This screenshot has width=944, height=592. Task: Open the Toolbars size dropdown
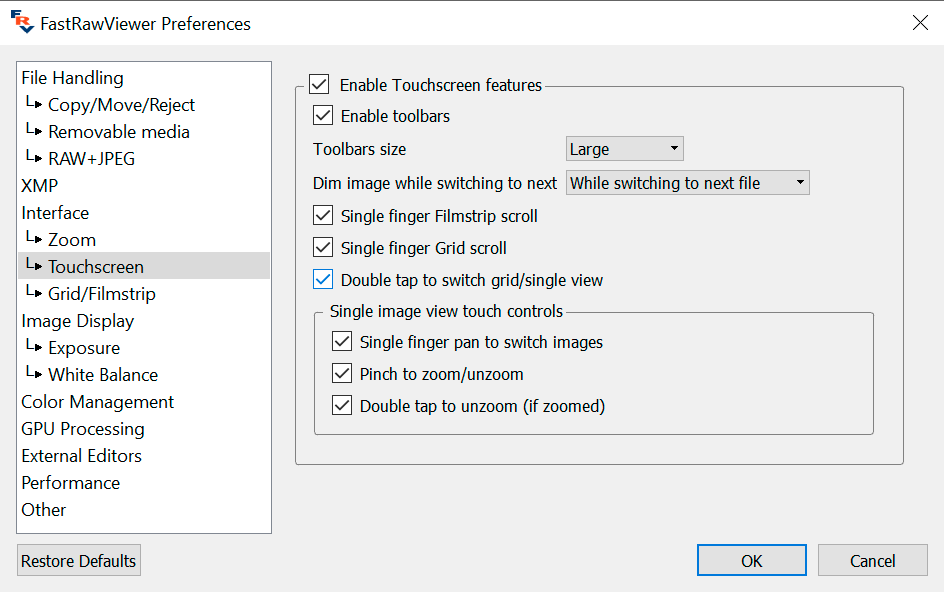(x=624, y=149)
